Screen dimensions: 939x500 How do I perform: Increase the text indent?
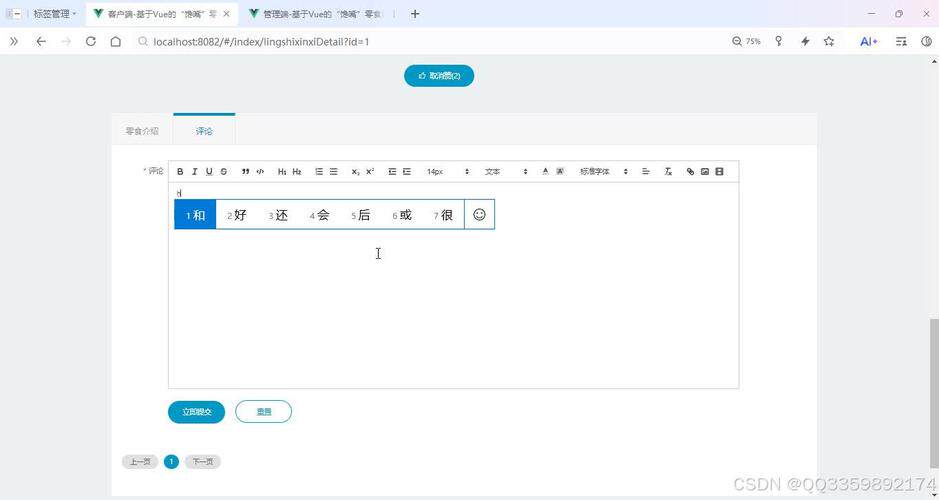click(x=407, y=172)
